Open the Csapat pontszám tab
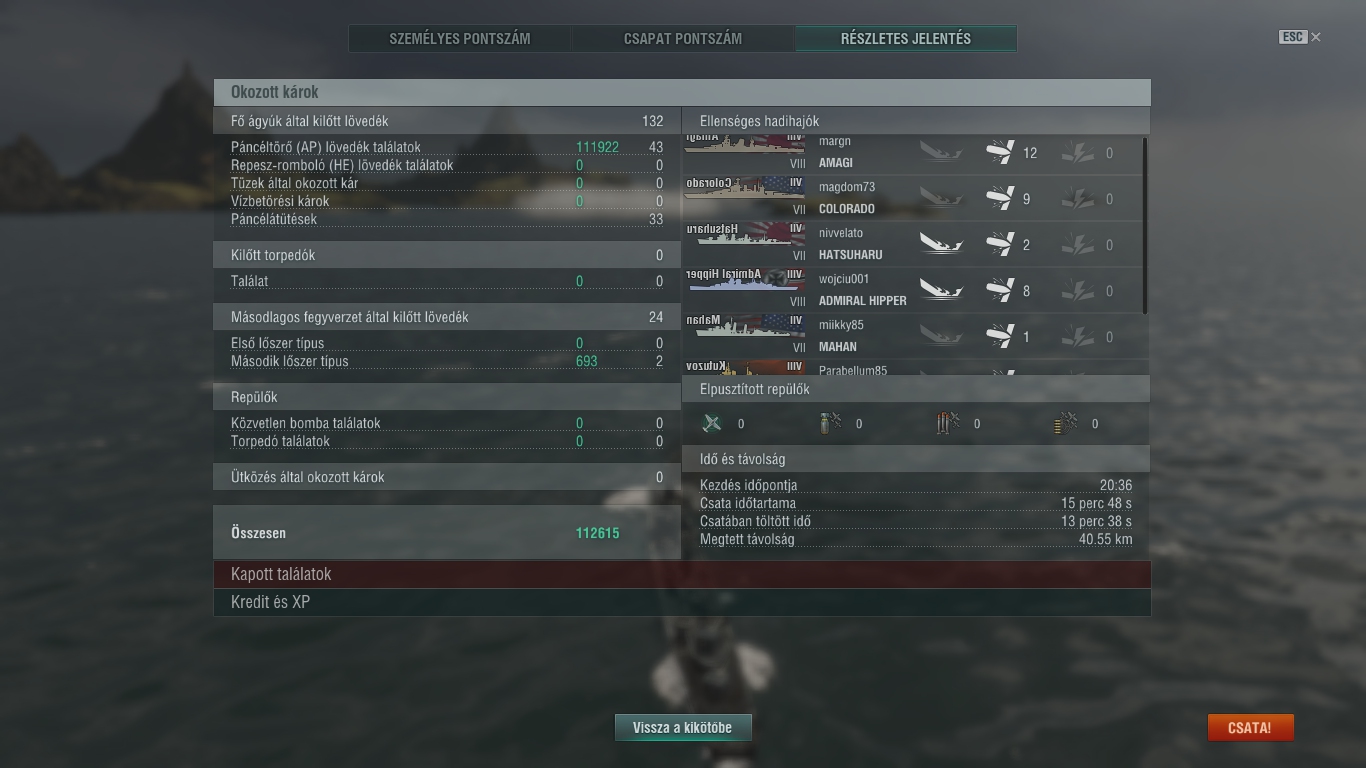This screenshot has height=768, width=1366. (x=683, y=39)
